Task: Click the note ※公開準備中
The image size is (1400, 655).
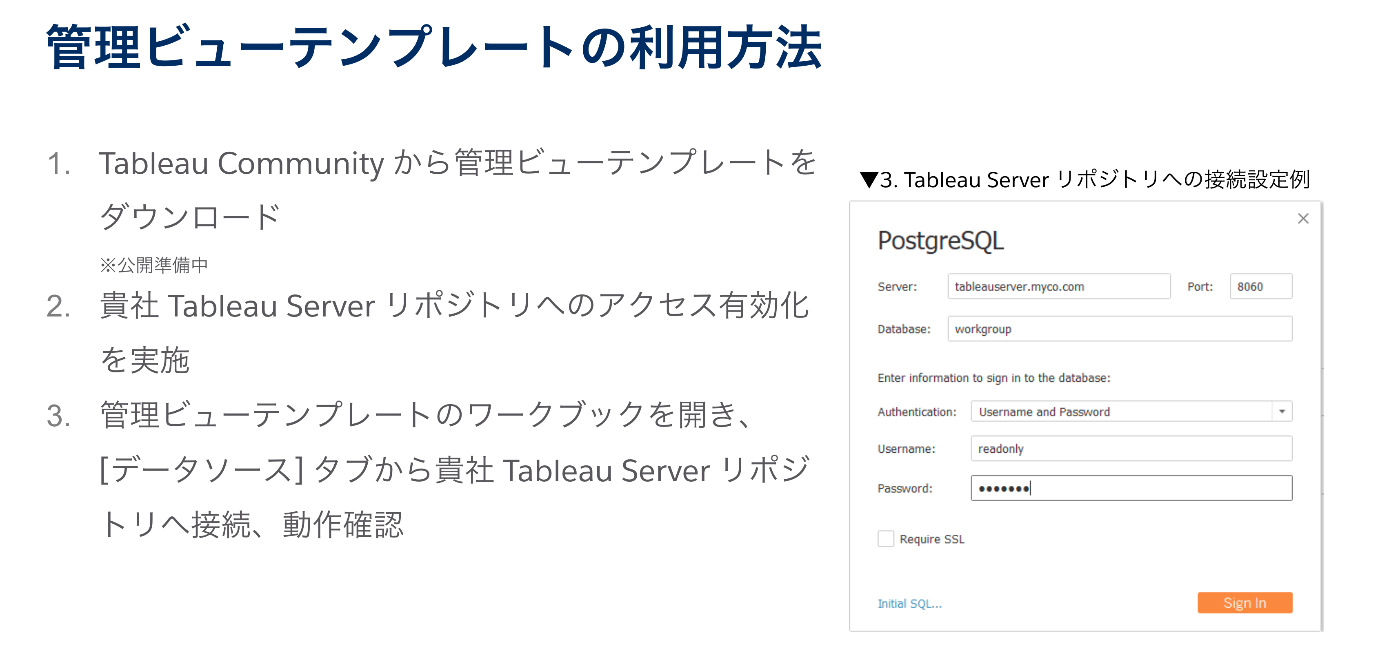Action: tap(154, 265)
